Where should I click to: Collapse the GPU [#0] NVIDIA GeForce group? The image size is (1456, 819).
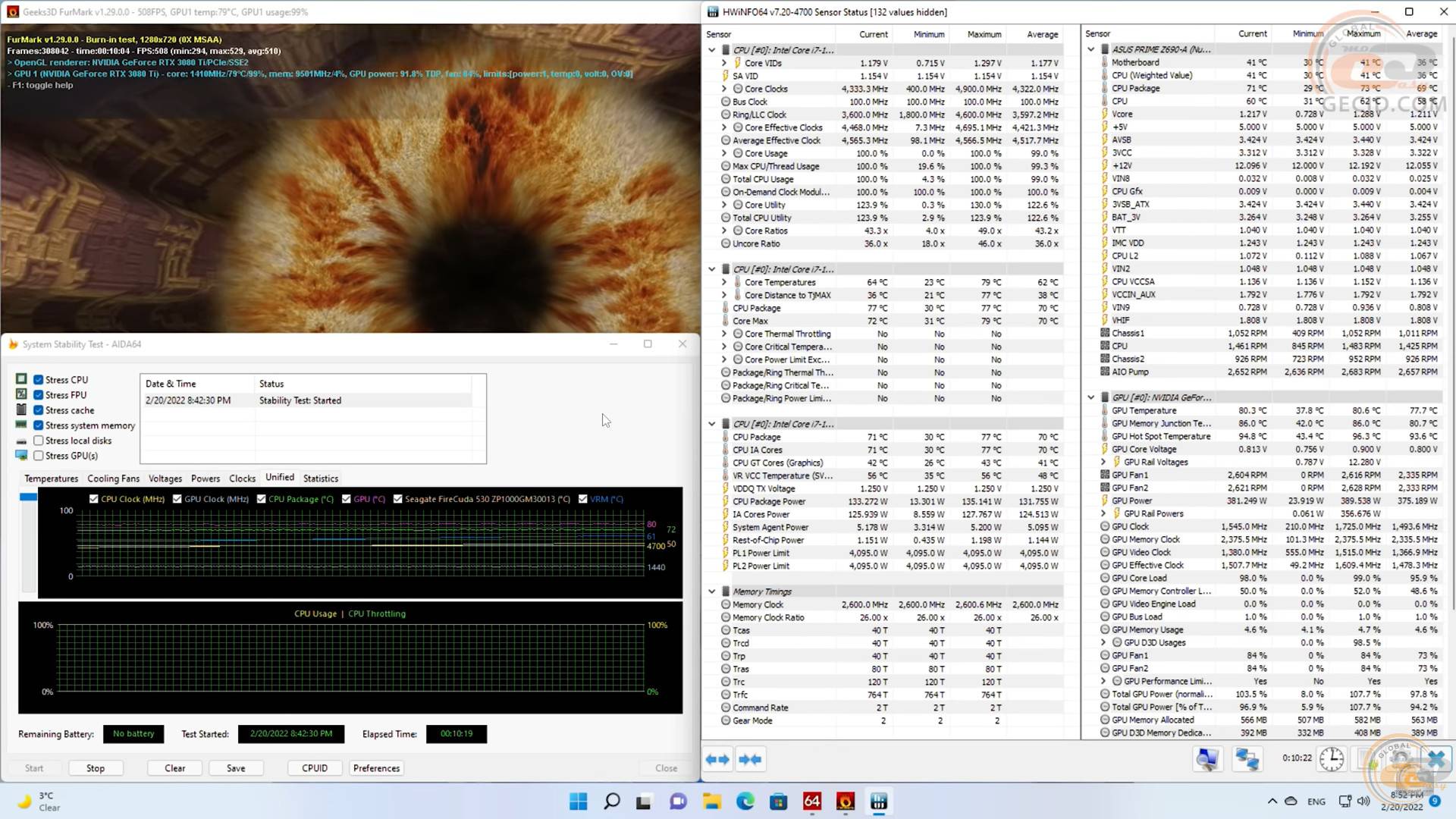coord(1090,397)
